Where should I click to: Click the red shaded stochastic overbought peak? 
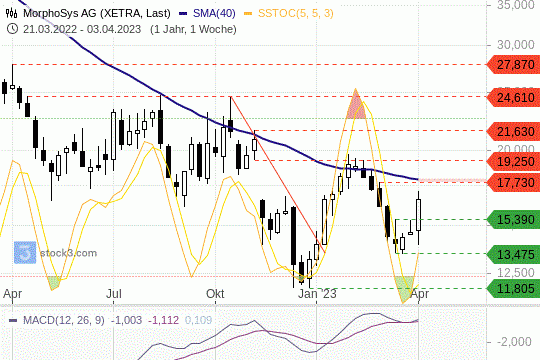click(356, 107)
